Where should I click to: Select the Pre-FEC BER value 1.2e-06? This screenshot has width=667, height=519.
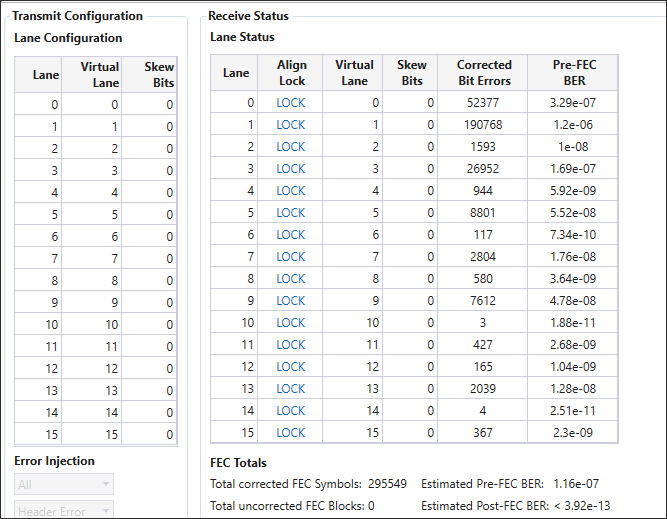(x=573, y=125)
